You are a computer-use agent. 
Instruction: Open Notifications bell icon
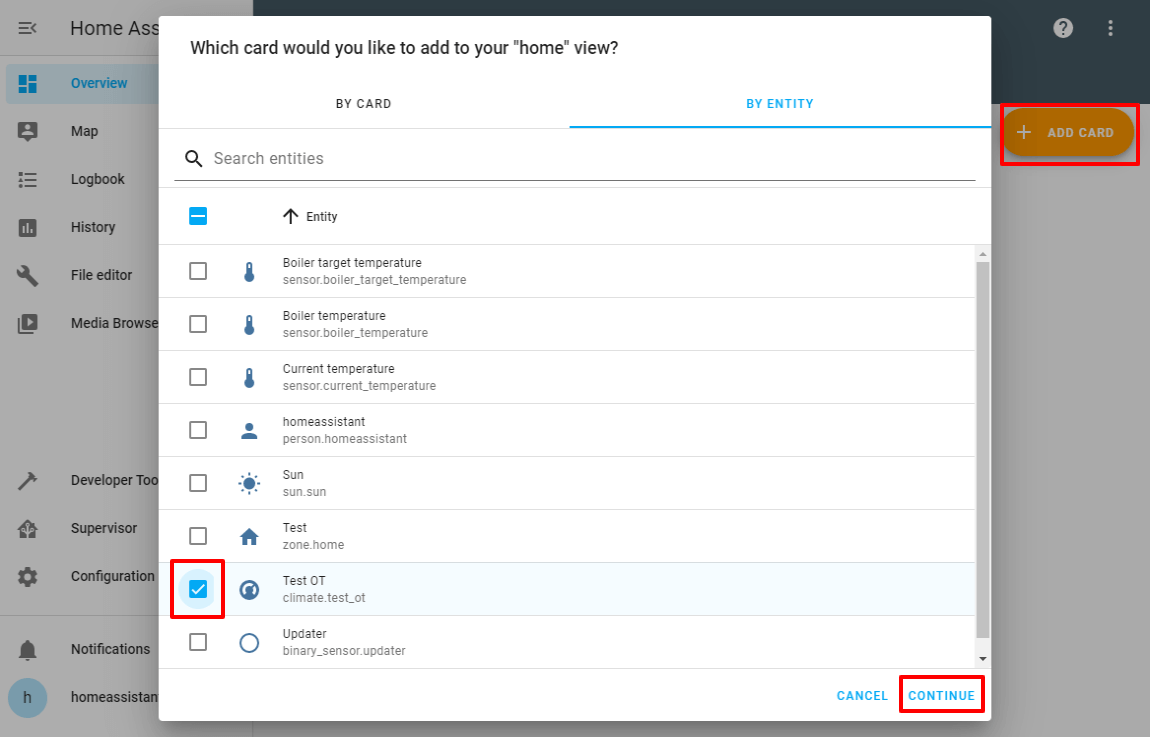tap(28, 649)
